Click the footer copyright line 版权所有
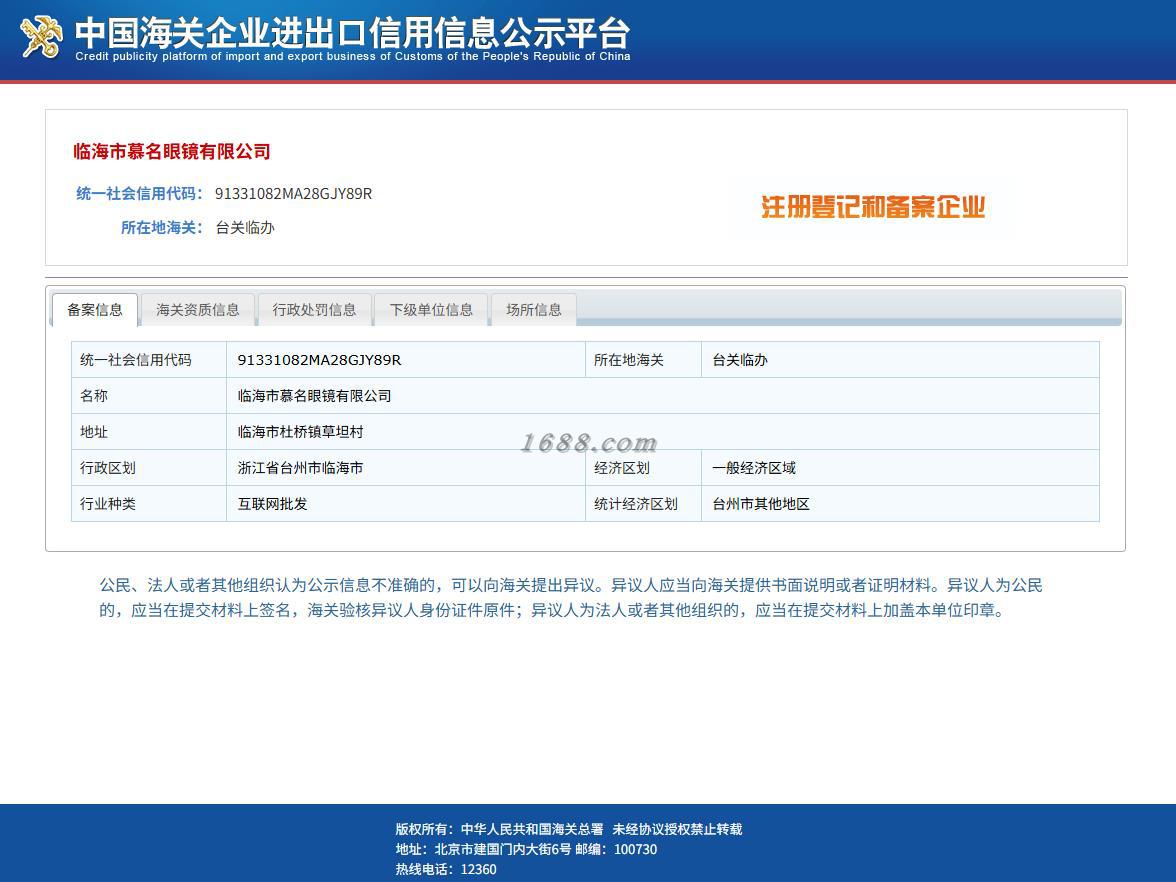Image resolution: width=1176 pixels, height=882 pixels. pos(568,829)
